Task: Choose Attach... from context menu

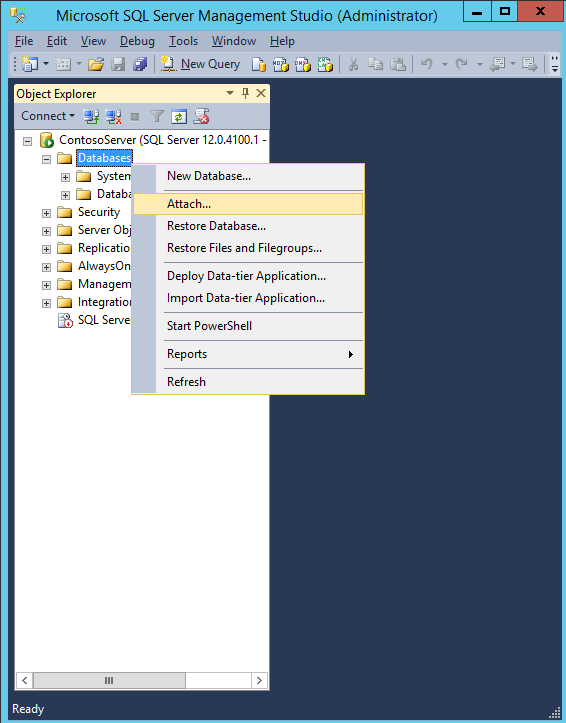Action: tap(248, 204)
